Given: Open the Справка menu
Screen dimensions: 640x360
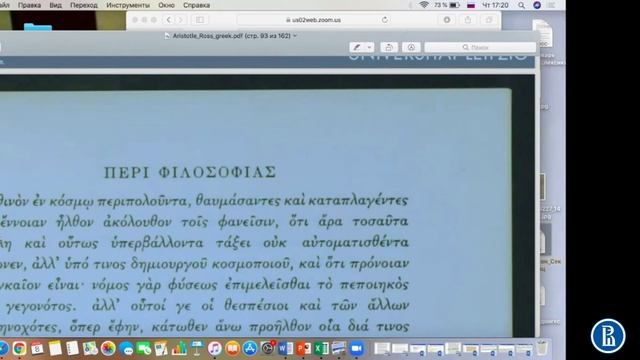Looking at the screenshot, I should tap(196, 5).
